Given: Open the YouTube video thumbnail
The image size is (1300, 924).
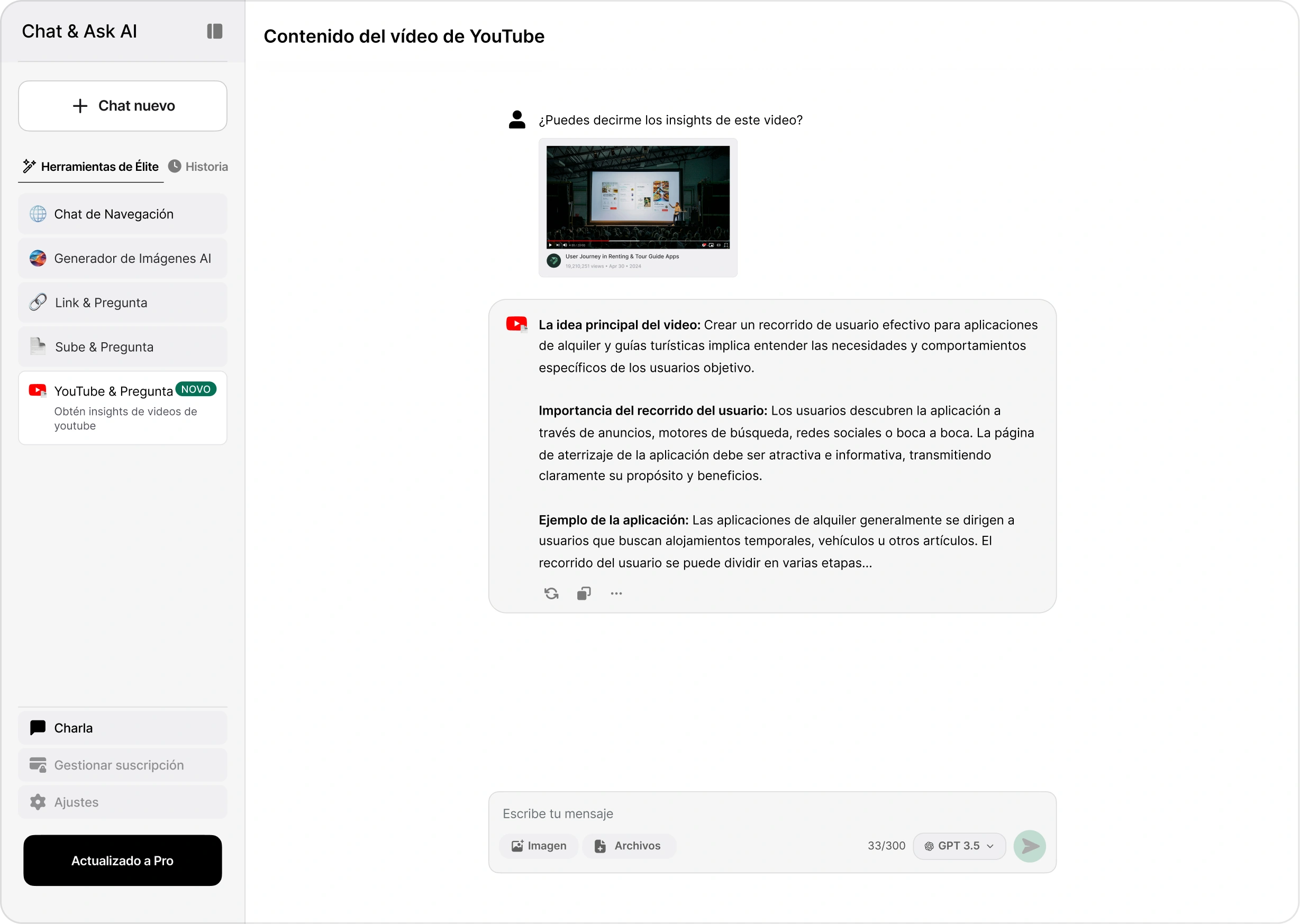Looking at the screenshot, I should pos(638,197).
